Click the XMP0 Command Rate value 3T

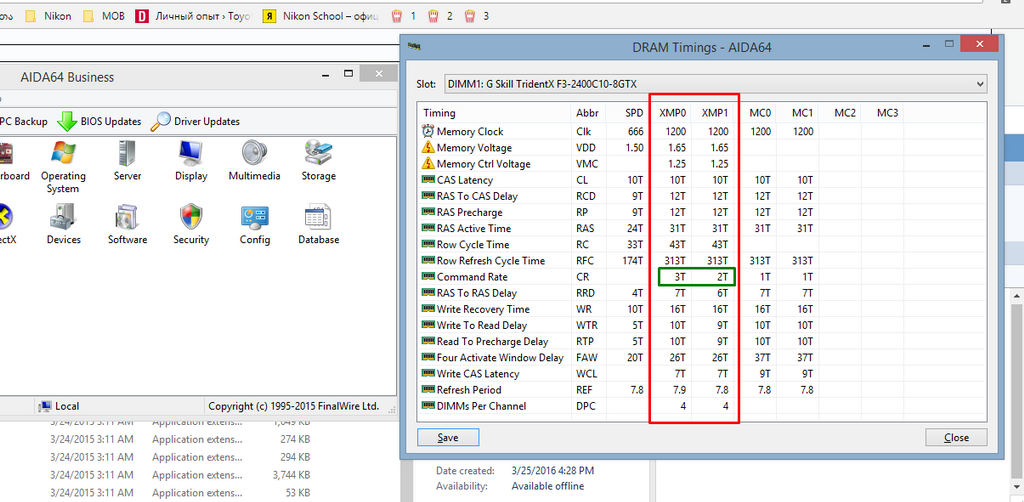point(679,277)
